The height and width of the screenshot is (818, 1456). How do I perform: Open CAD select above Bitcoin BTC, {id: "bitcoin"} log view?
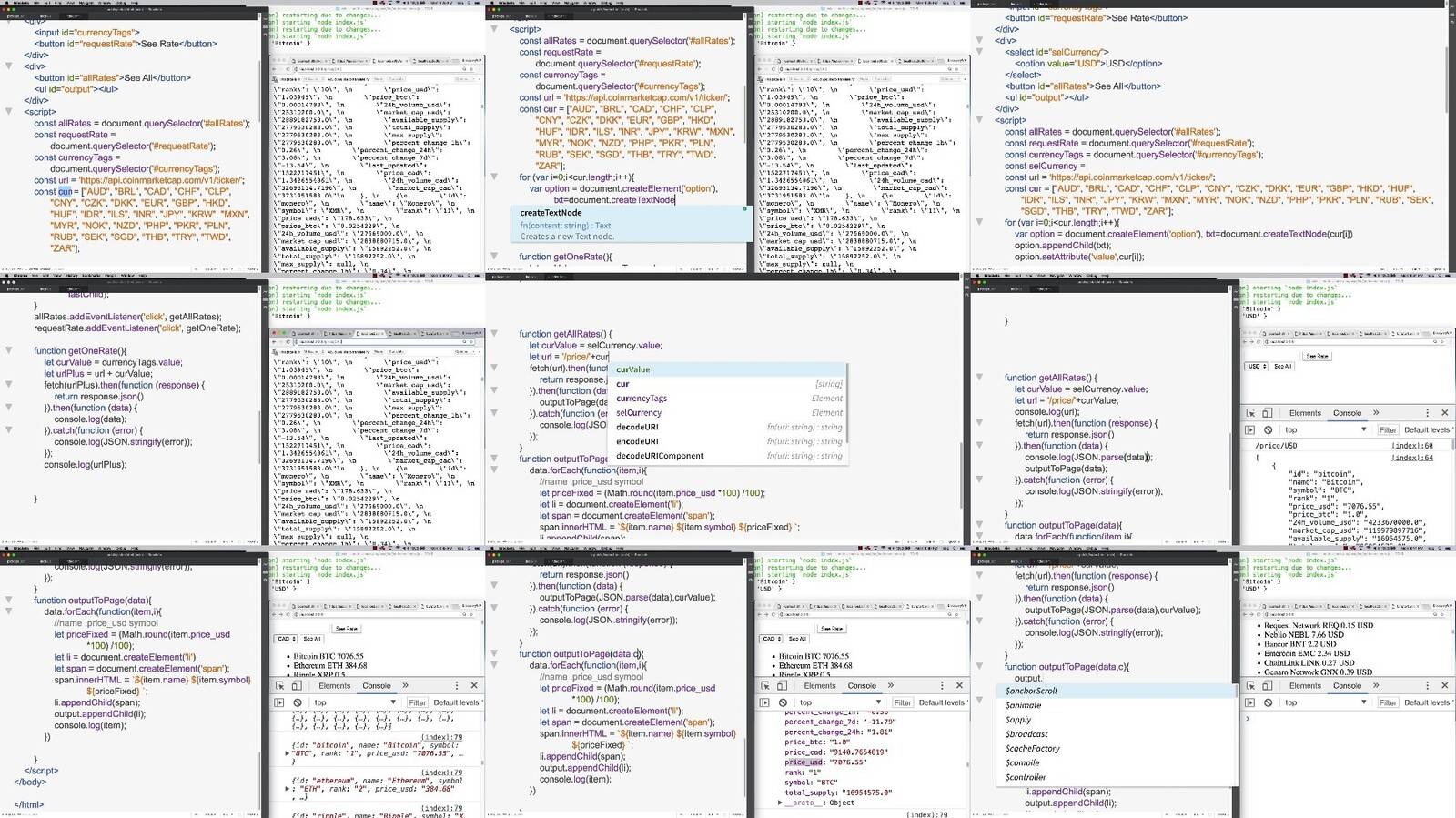pyautogui.click(x=286, y=639)
